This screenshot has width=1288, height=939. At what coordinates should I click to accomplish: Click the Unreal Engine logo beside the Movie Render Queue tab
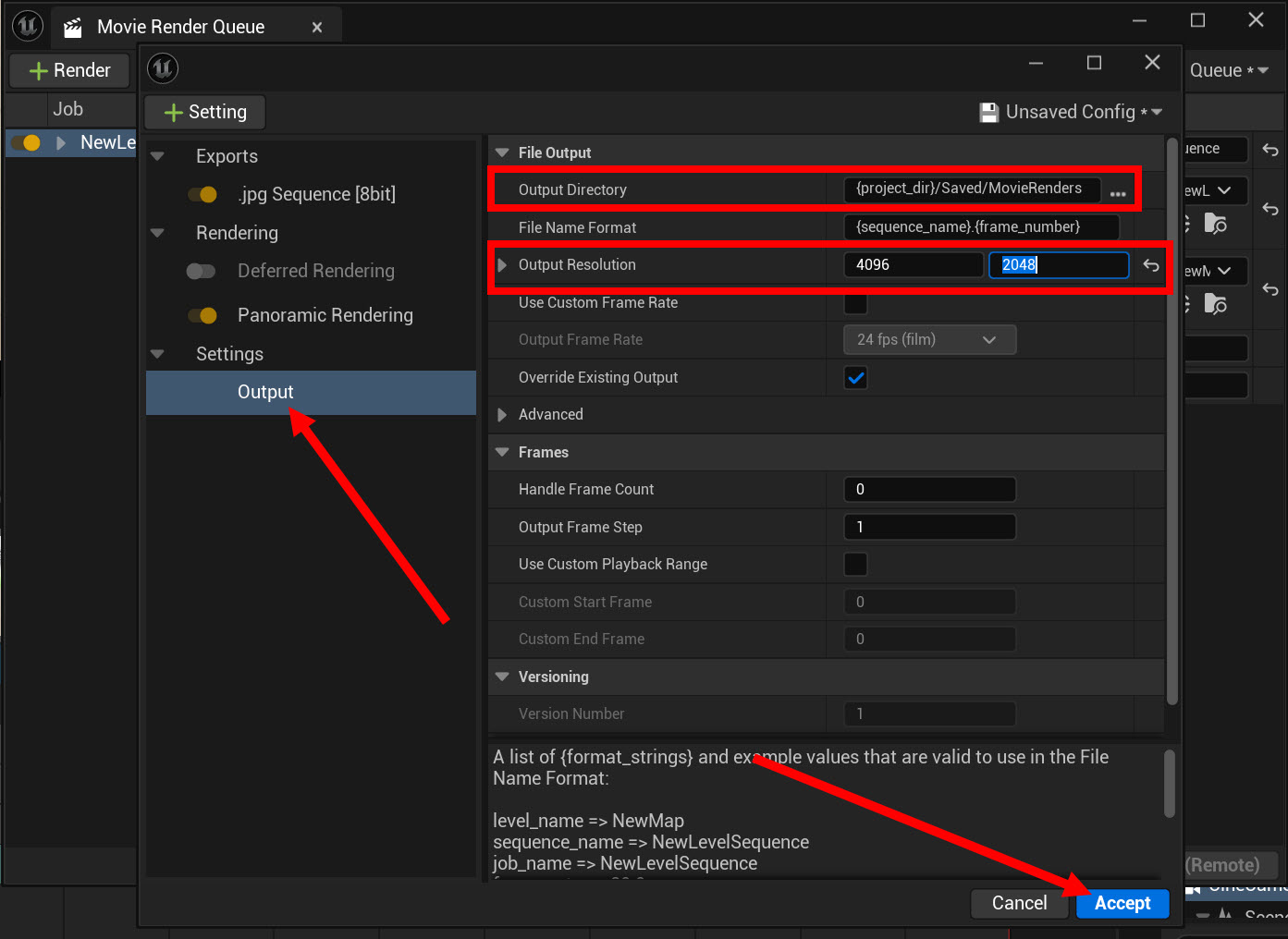click(28, 26)
